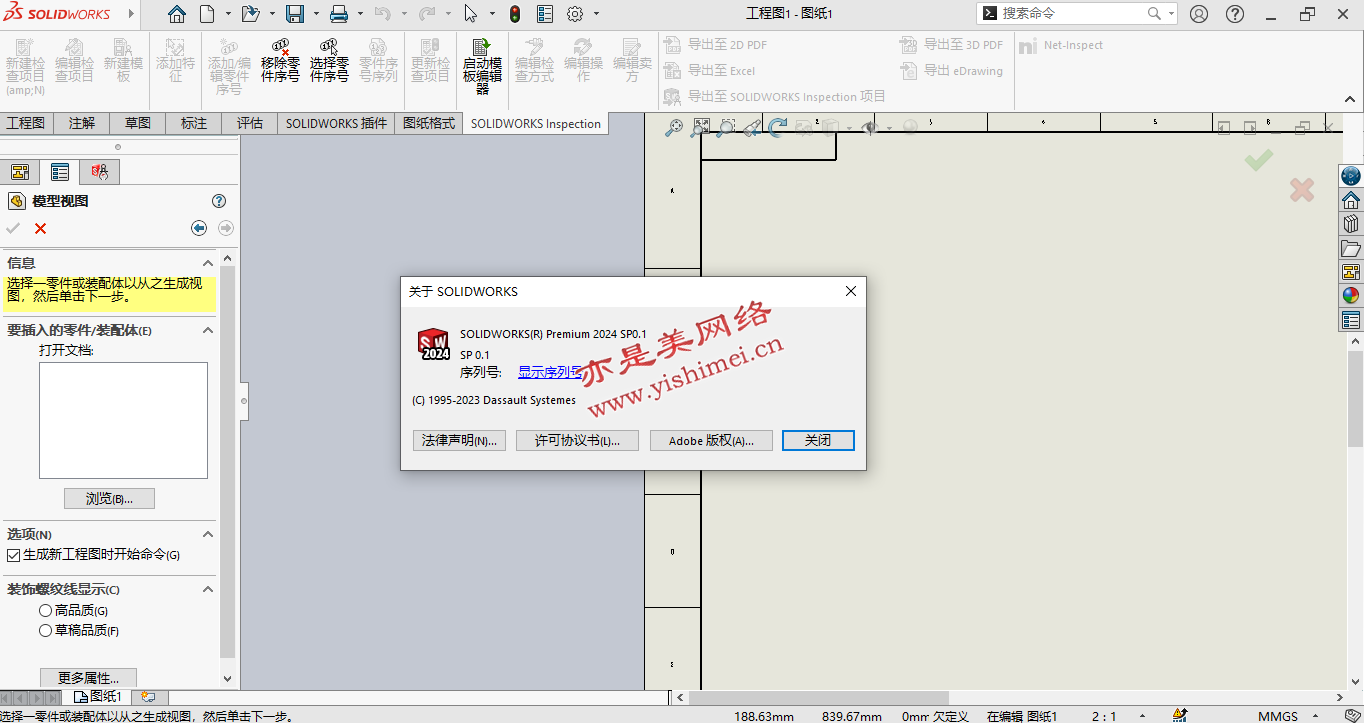The height and width of the screenshot is (723, 1364).
Task: Click the 许可协议书 button
Action: tap(577, 440)
